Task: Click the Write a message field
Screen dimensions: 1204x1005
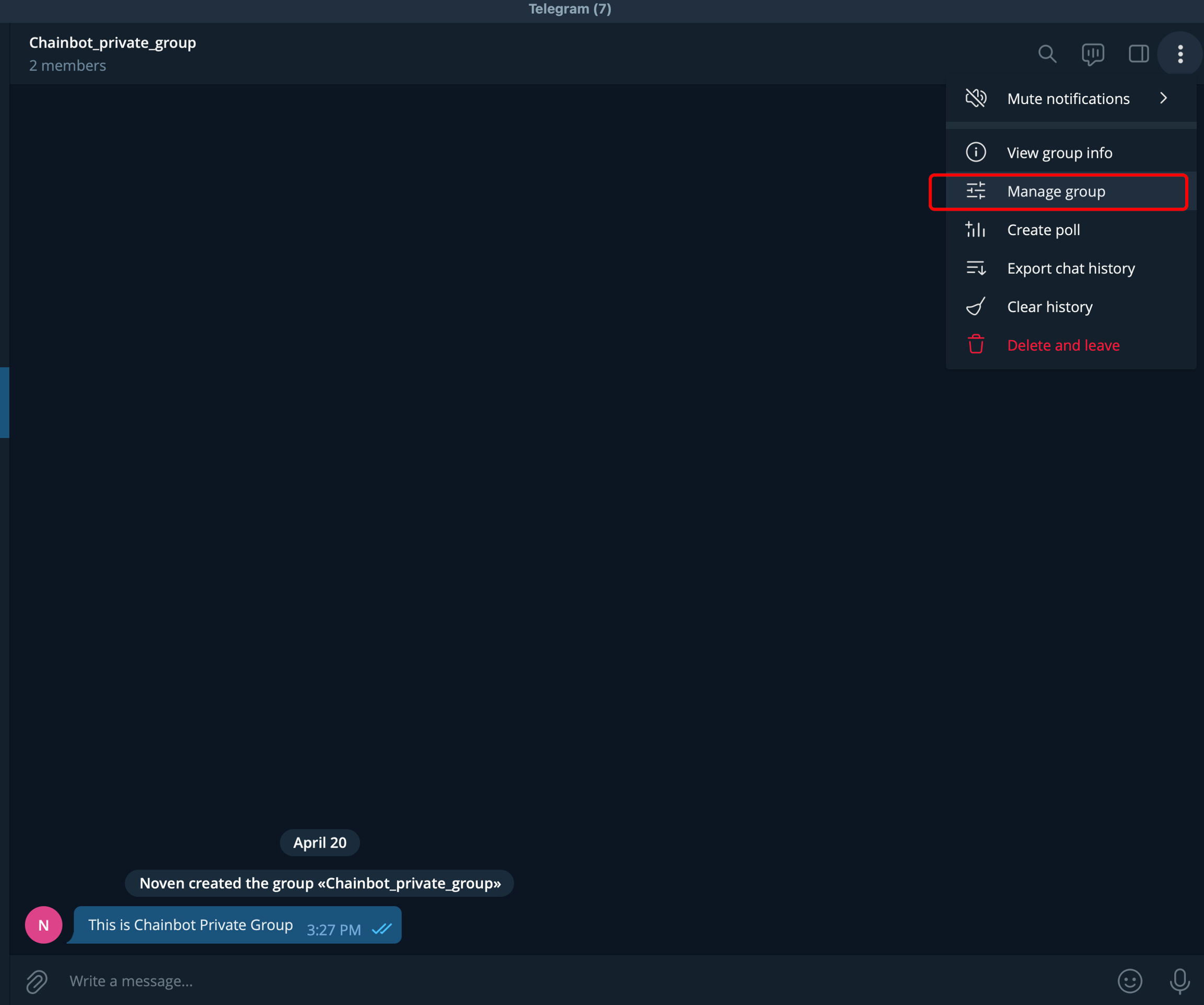Action: point(573,981)
